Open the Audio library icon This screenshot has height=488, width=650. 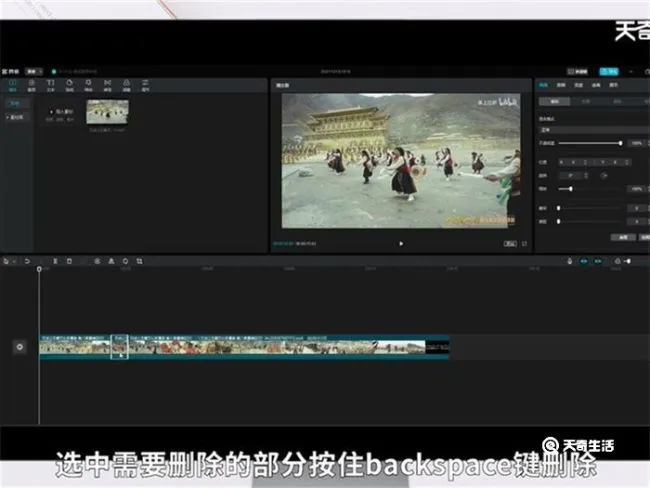[32, 85]
